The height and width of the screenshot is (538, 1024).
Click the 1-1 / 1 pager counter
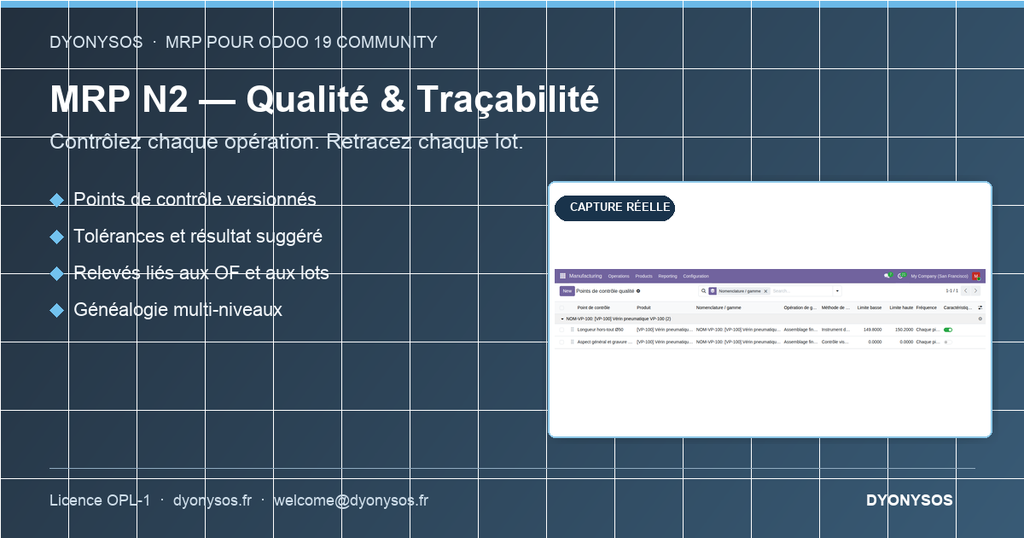tap(952, 291)
